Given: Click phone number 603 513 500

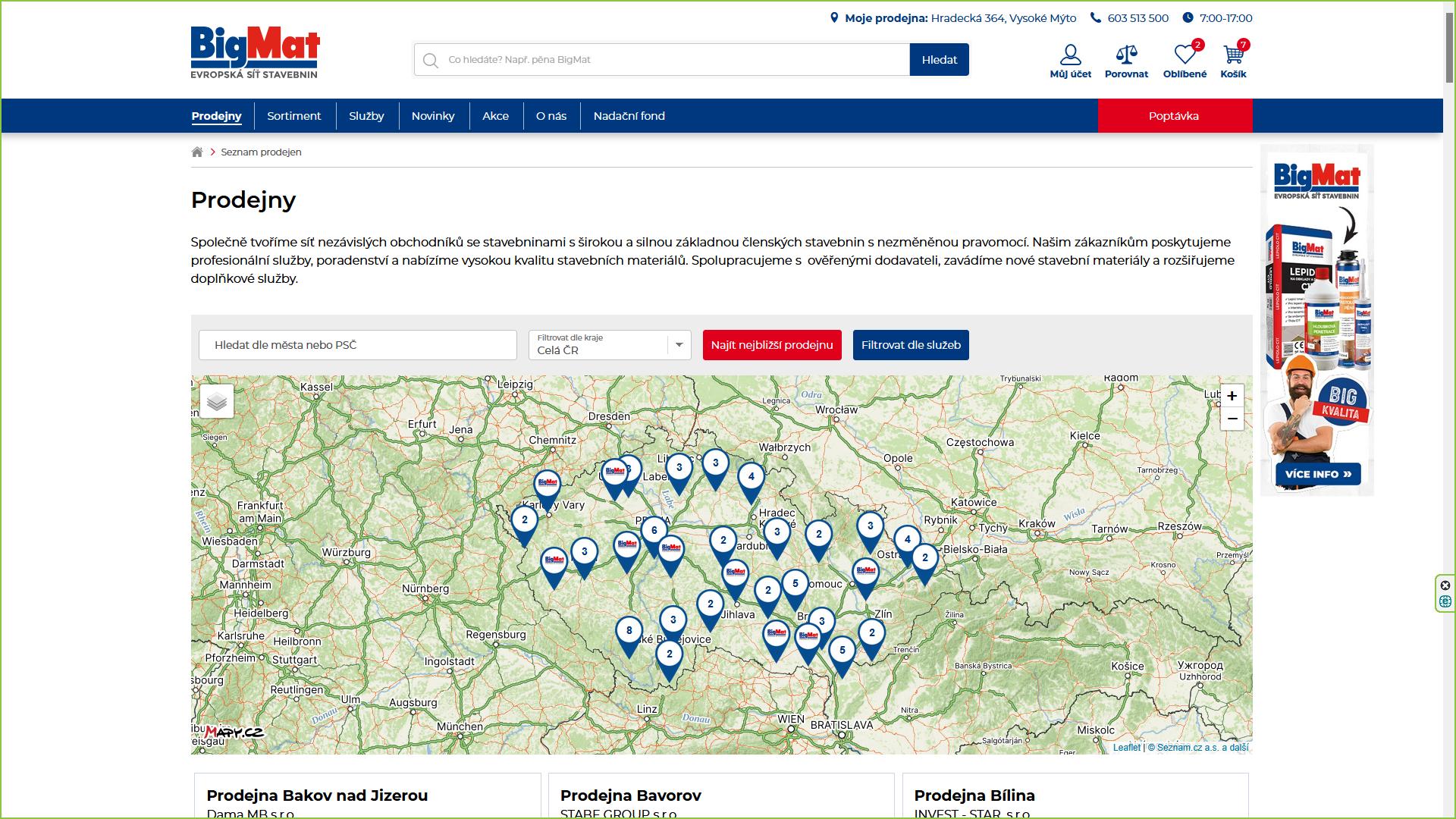Looking at the screenshot, I should pos(1137,18).
